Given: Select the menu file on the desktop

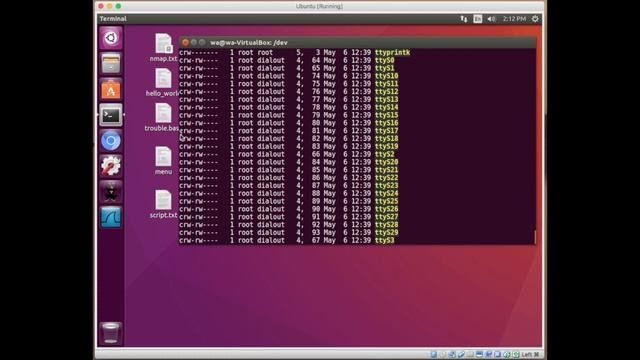Looking at the screenshot, I should click(x=163, y=160).
